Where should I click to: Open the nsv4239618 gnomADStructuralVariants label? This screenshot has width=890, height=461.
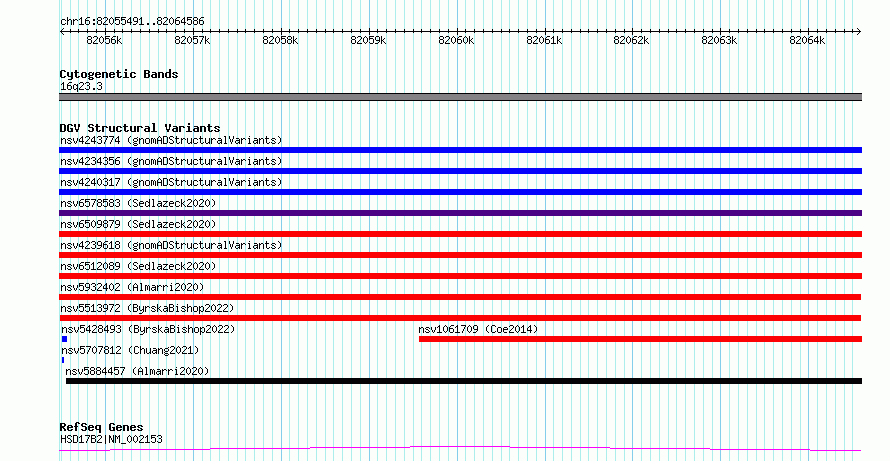coord(171,245)
